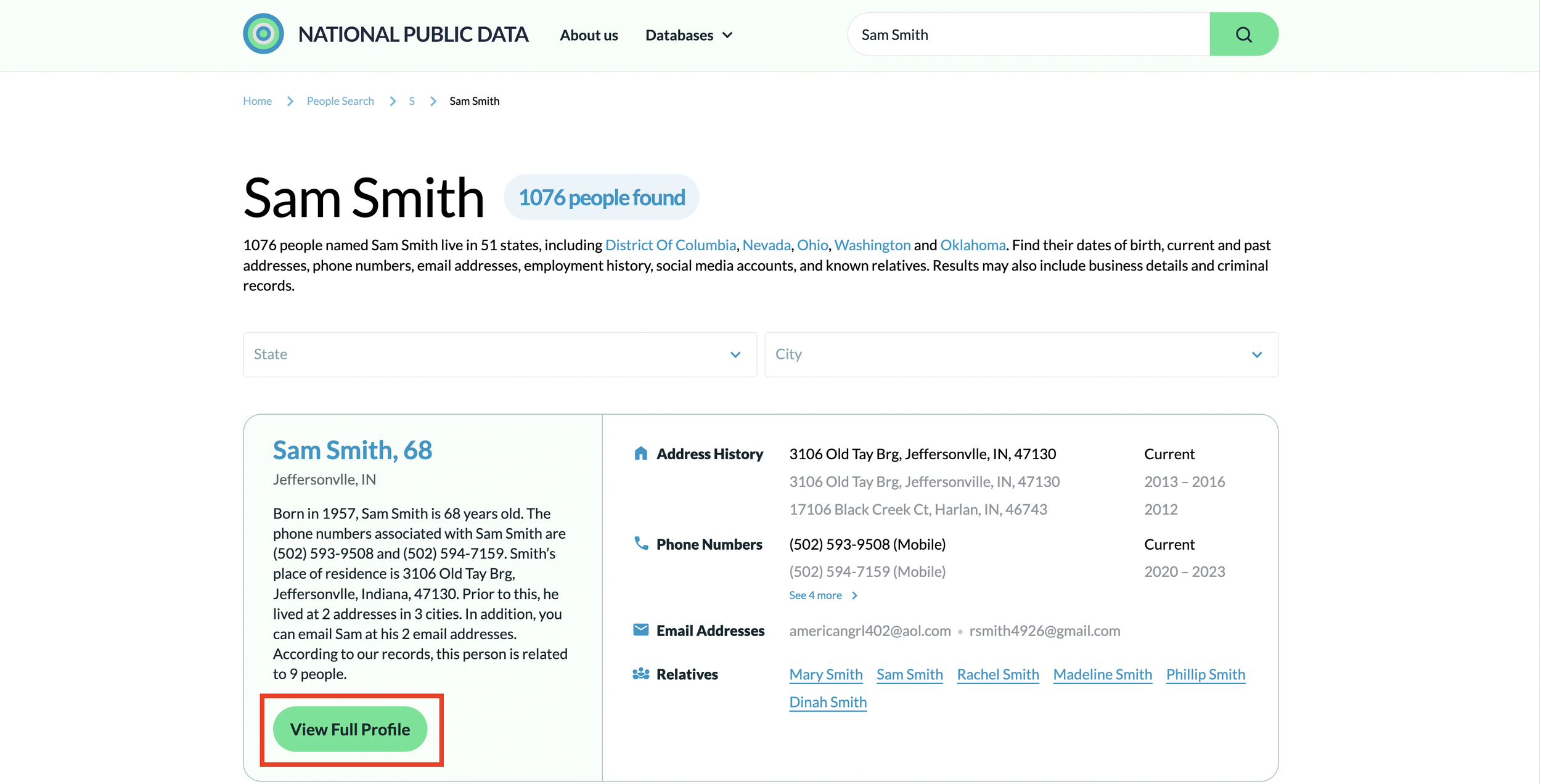Open the About us page

pyautogui.click(x=588, y=35)
